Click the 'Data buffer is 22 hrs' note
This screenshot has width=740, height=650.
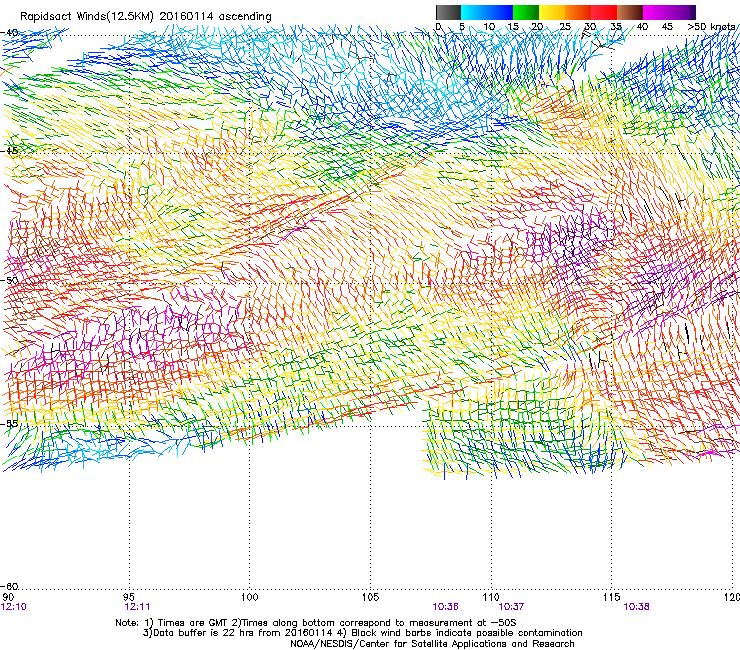tap(362, 633)
